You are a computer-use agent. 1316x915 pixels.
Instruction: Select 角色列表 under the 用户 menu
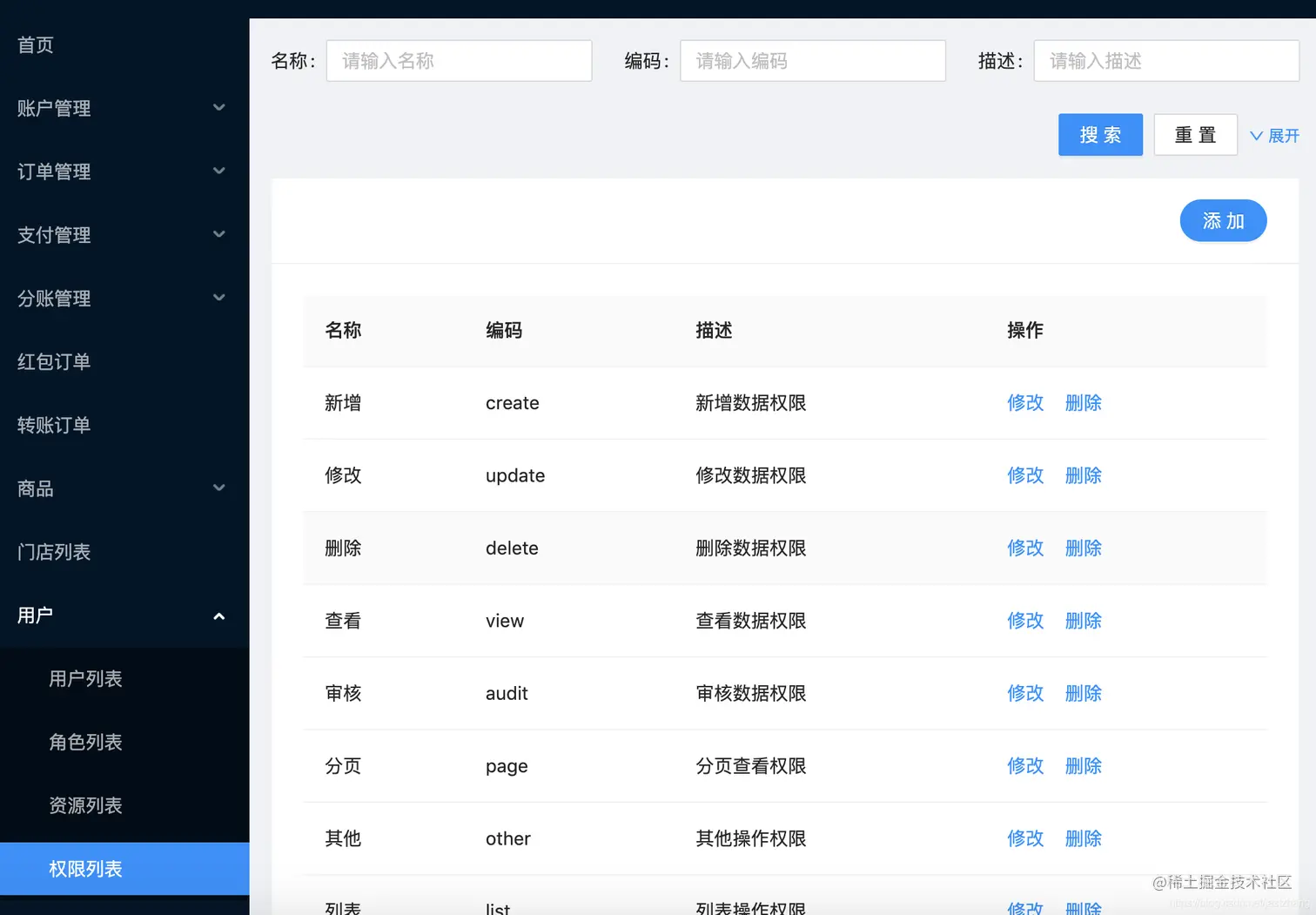click(x=85, y=742)
